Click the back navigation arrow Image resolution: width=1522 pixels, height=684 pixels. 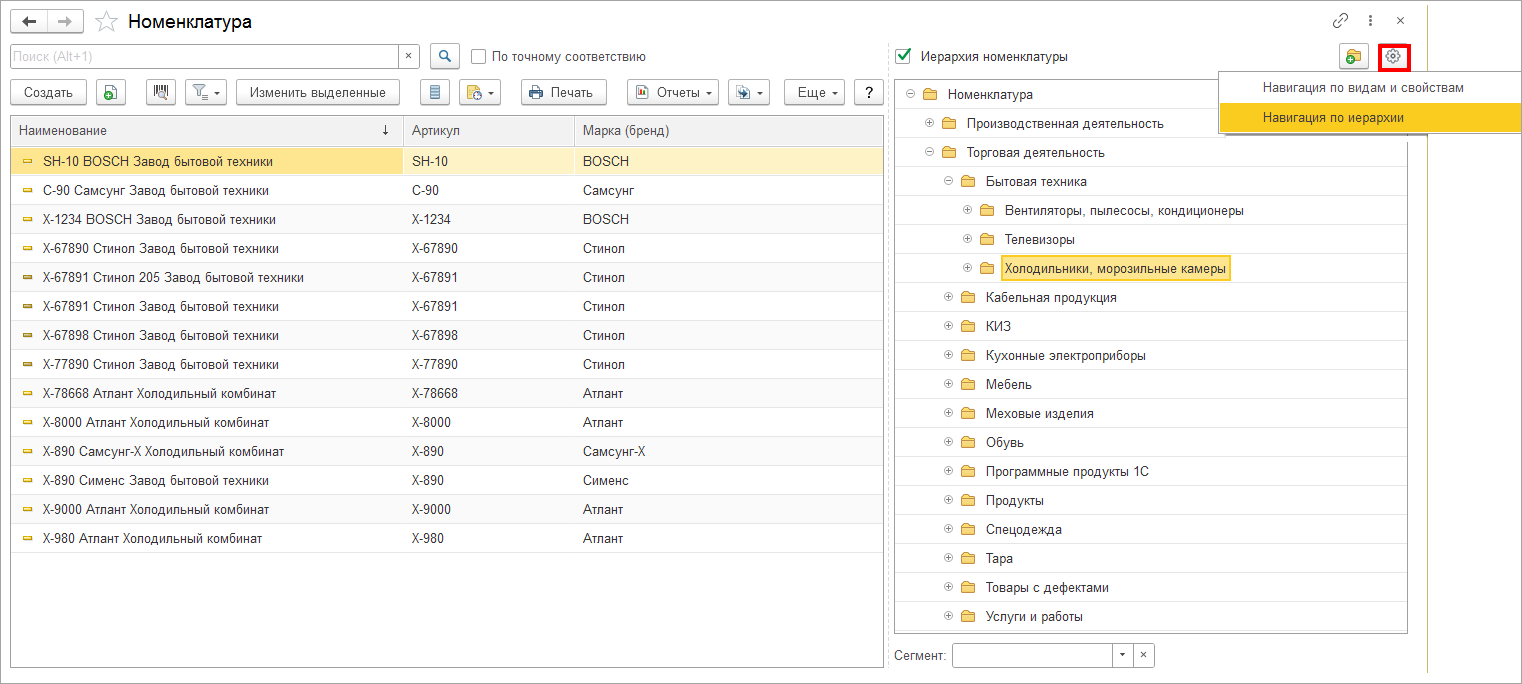pos(30,21)
